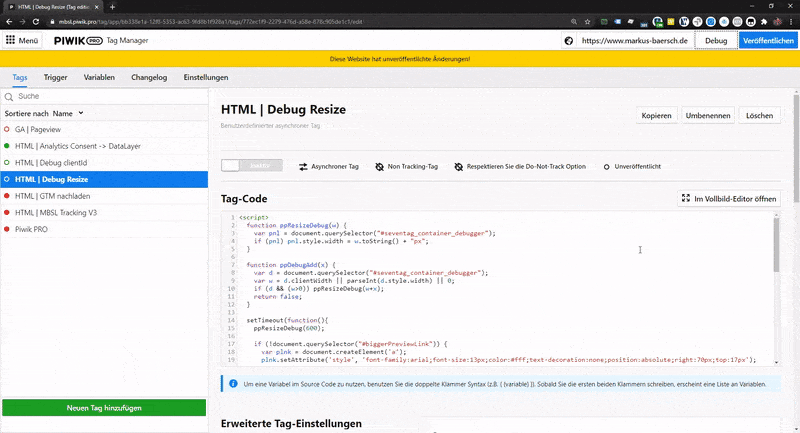This screenshot has width=800, height=433.
Task: Click the HTML | Debug Resize heading
Action: tap(283, 110)
